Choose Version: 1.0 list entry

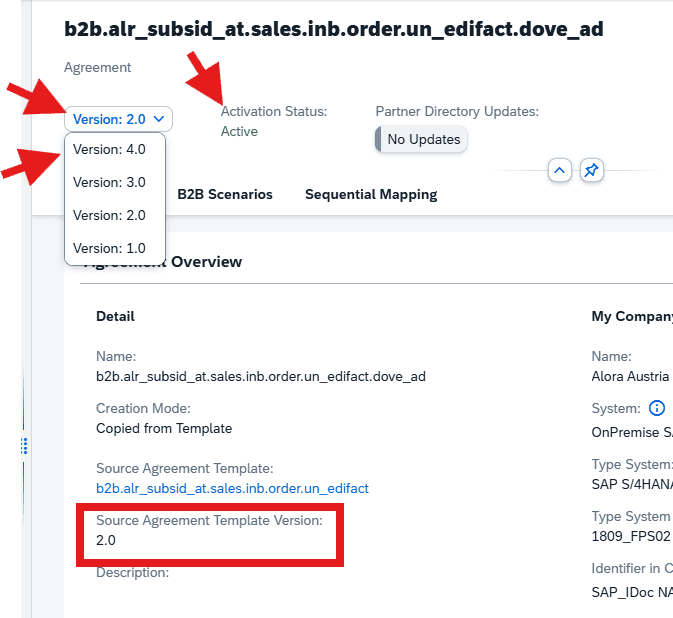click(x=115, y=248)
